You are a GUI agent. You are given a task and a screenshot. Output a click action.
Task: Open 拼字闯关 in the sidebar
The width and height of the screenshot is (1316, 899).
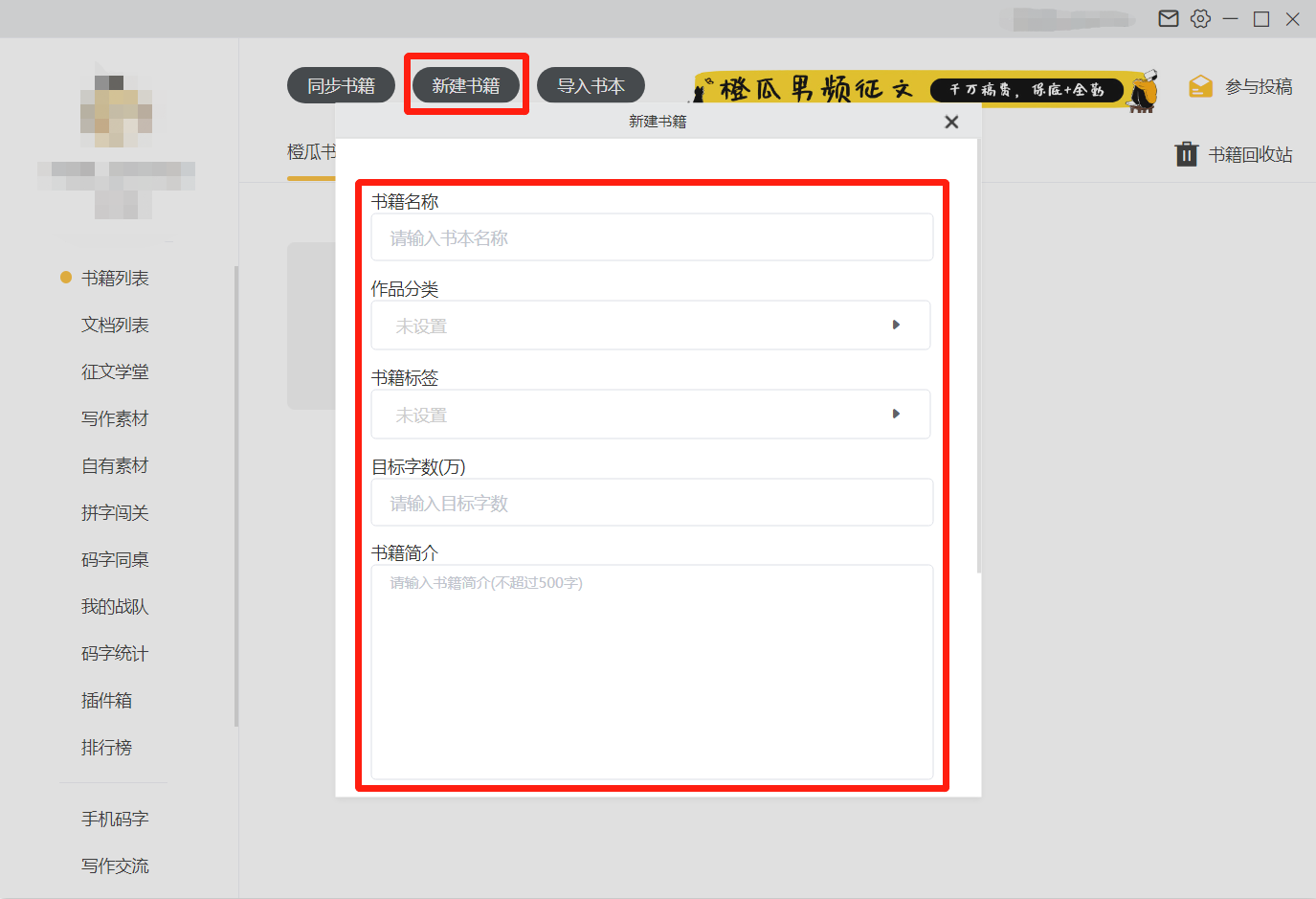click(115, 512)
